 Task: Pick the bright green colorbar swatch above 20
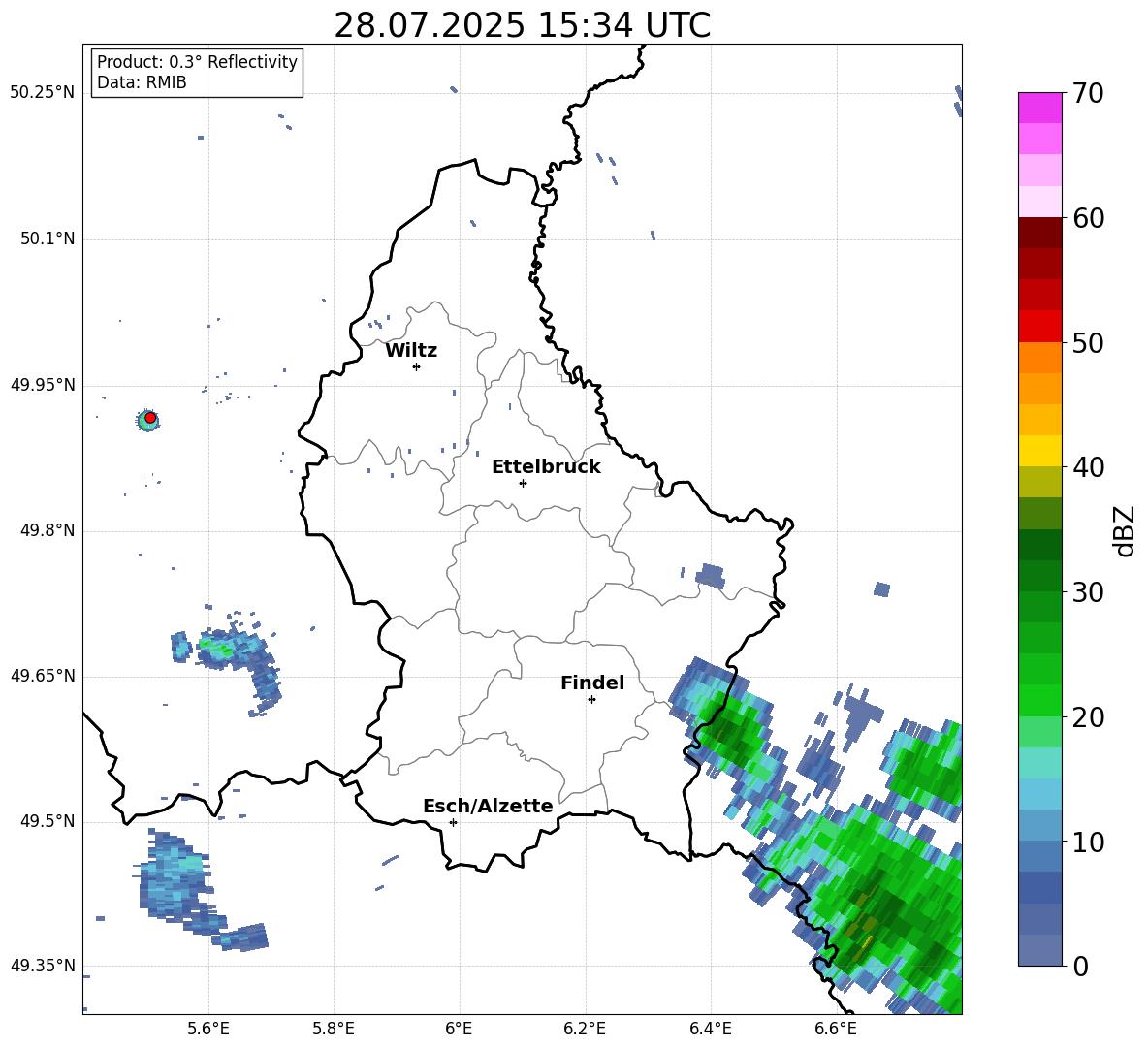(1039, 700)
